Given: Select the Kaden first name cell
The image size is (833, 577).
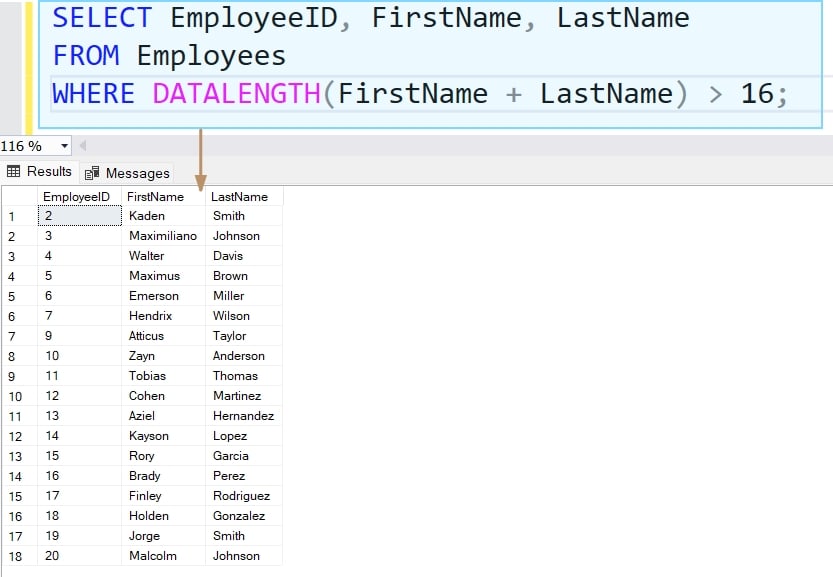Looking at the screenshot, I should [164, 216].
